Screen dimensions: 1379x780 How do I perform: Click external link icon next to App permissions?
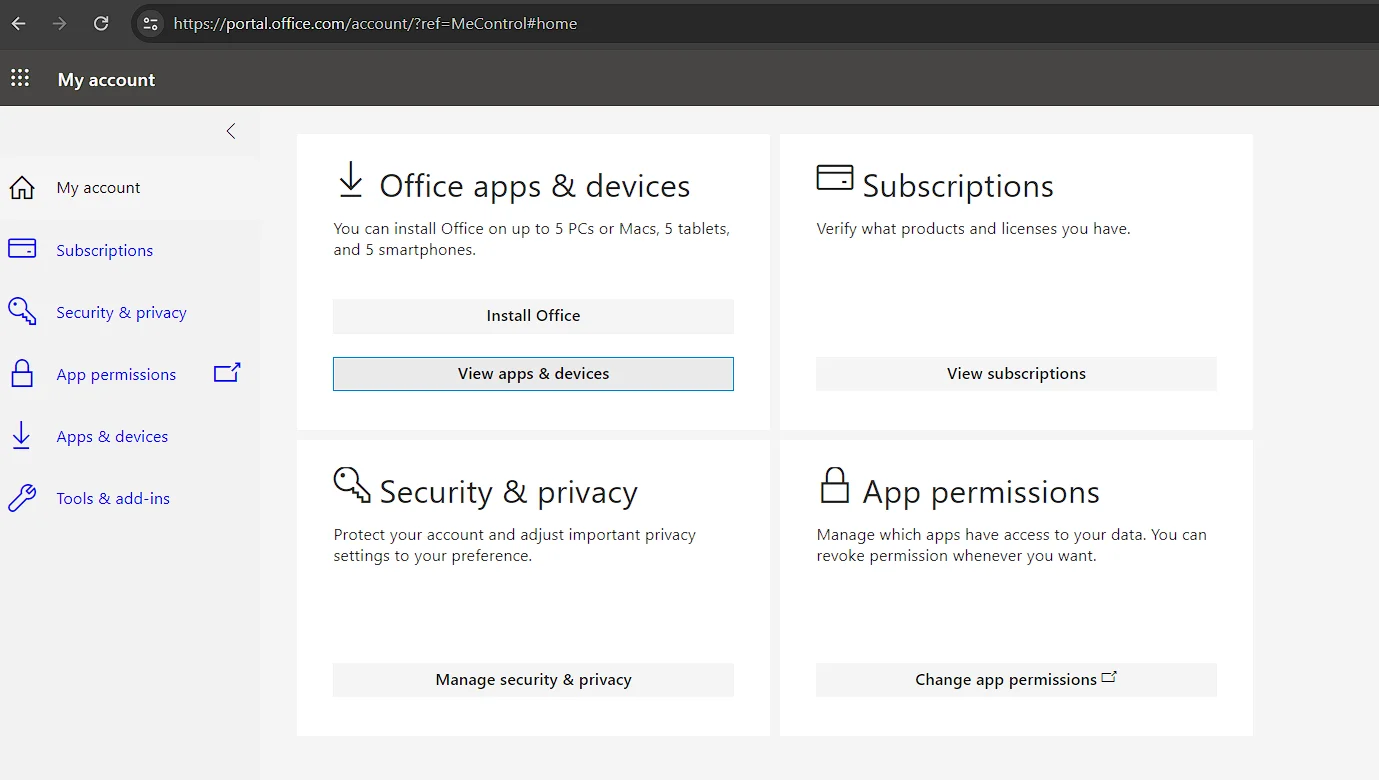pos(227,373)
